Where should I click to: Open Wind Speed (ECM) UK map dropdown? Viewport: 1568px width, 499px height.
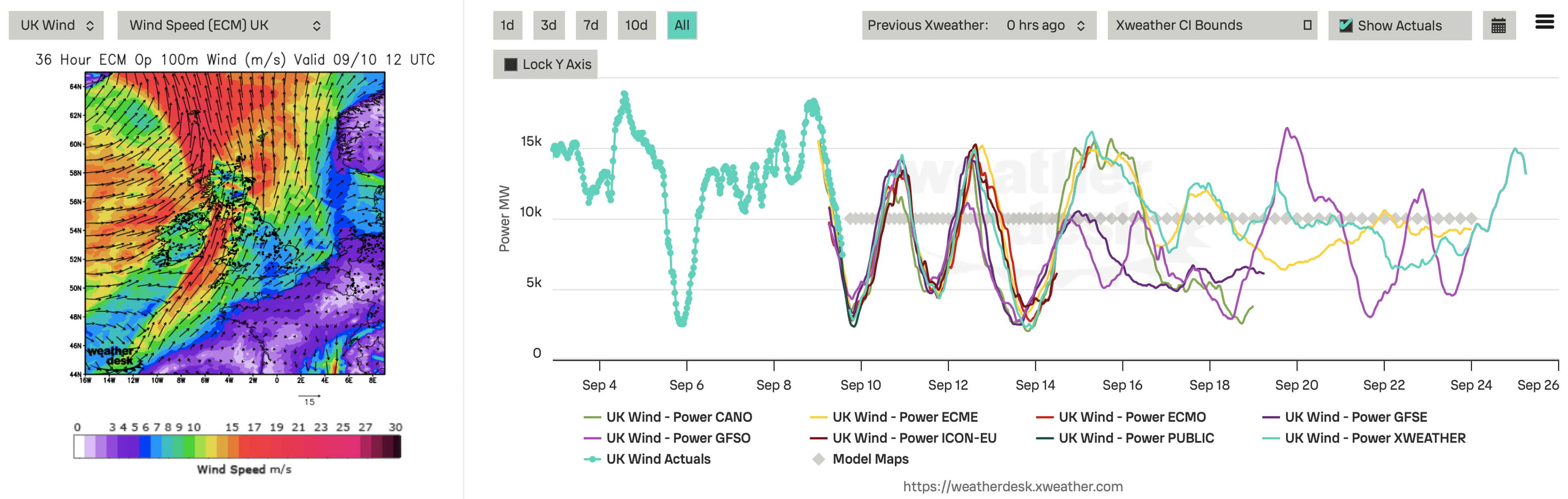pyautogui.click(x=223, y=25)
